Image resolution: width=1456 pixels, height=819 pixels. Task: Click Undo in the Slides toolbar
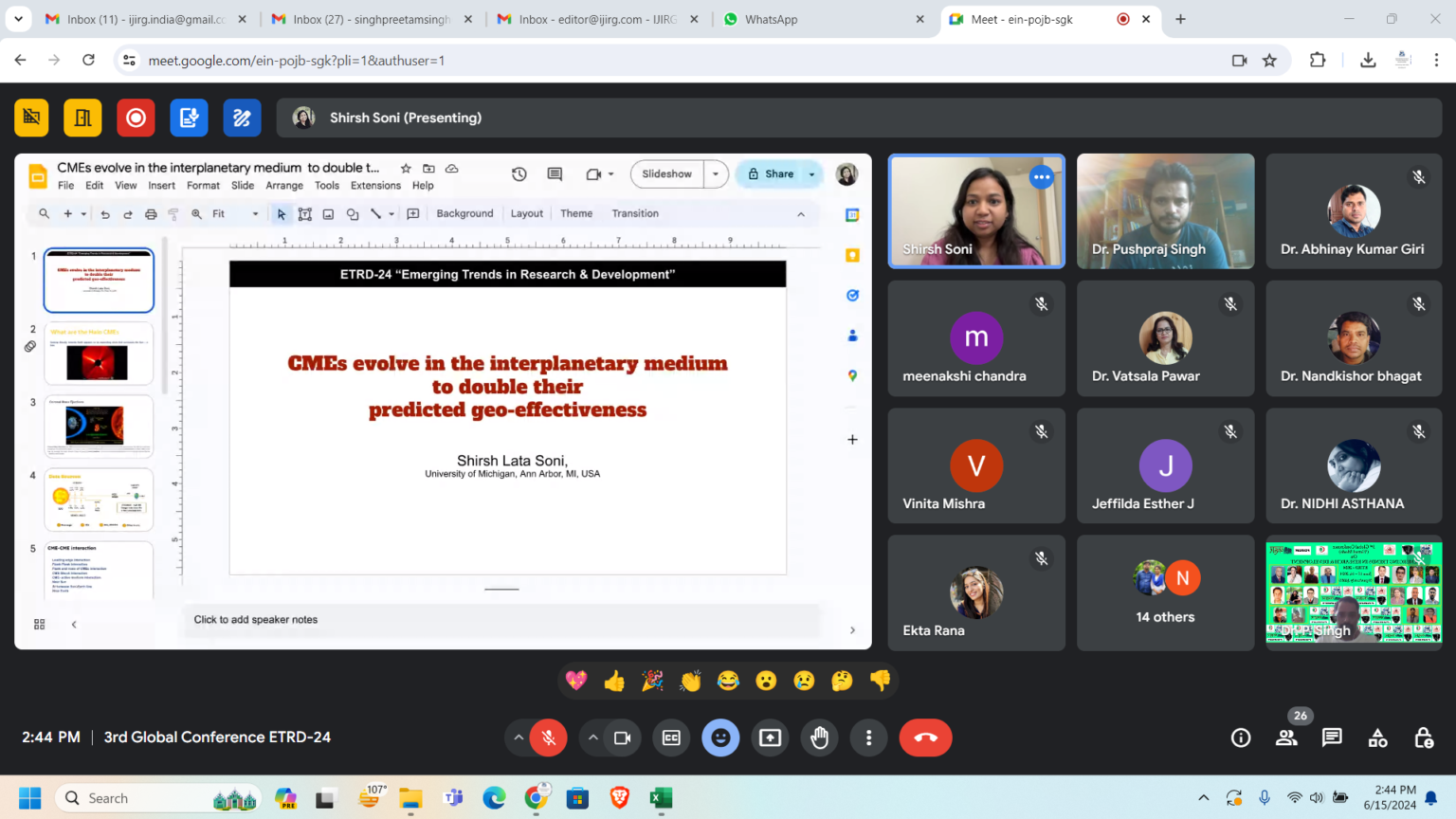[x=104, y=213]
